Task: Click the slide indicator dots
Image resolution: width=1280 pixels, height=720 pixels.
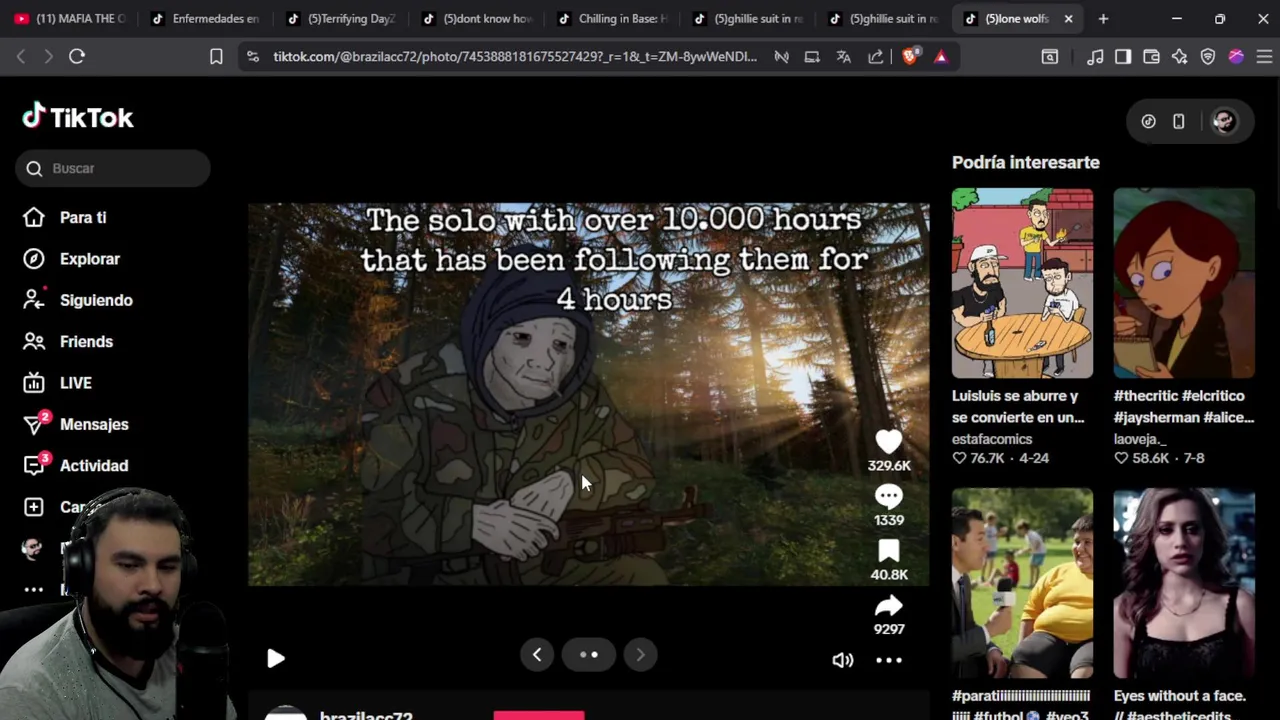Action: click(588, 655)
